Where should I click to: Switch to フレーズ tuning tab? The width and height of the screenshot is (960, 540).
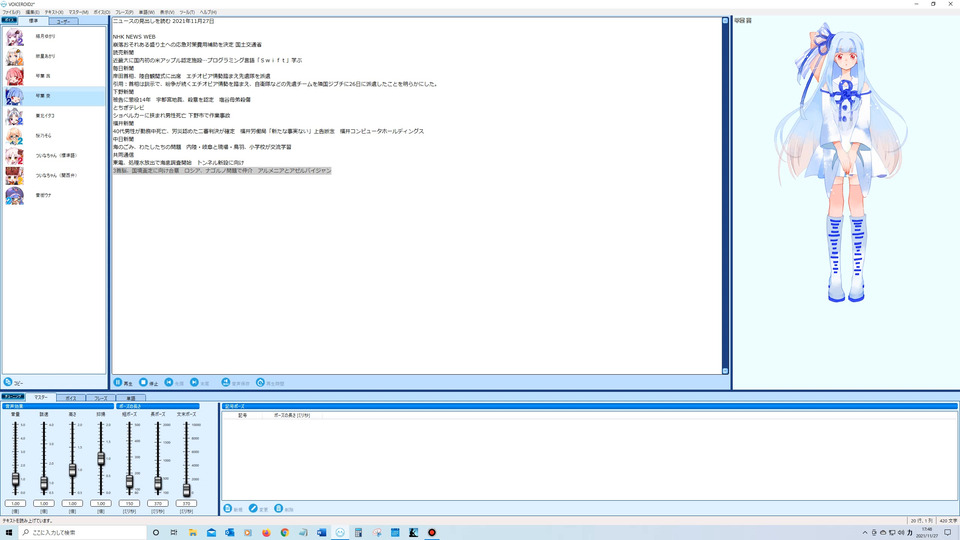[100, 398]
